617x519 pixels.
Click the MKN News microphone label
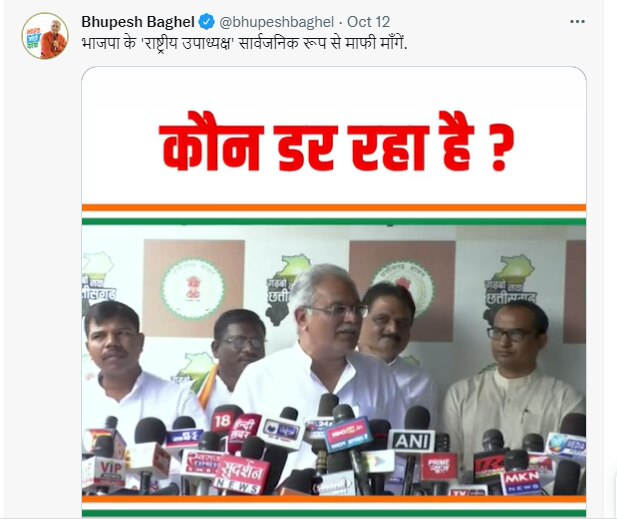tap(522, 482)
